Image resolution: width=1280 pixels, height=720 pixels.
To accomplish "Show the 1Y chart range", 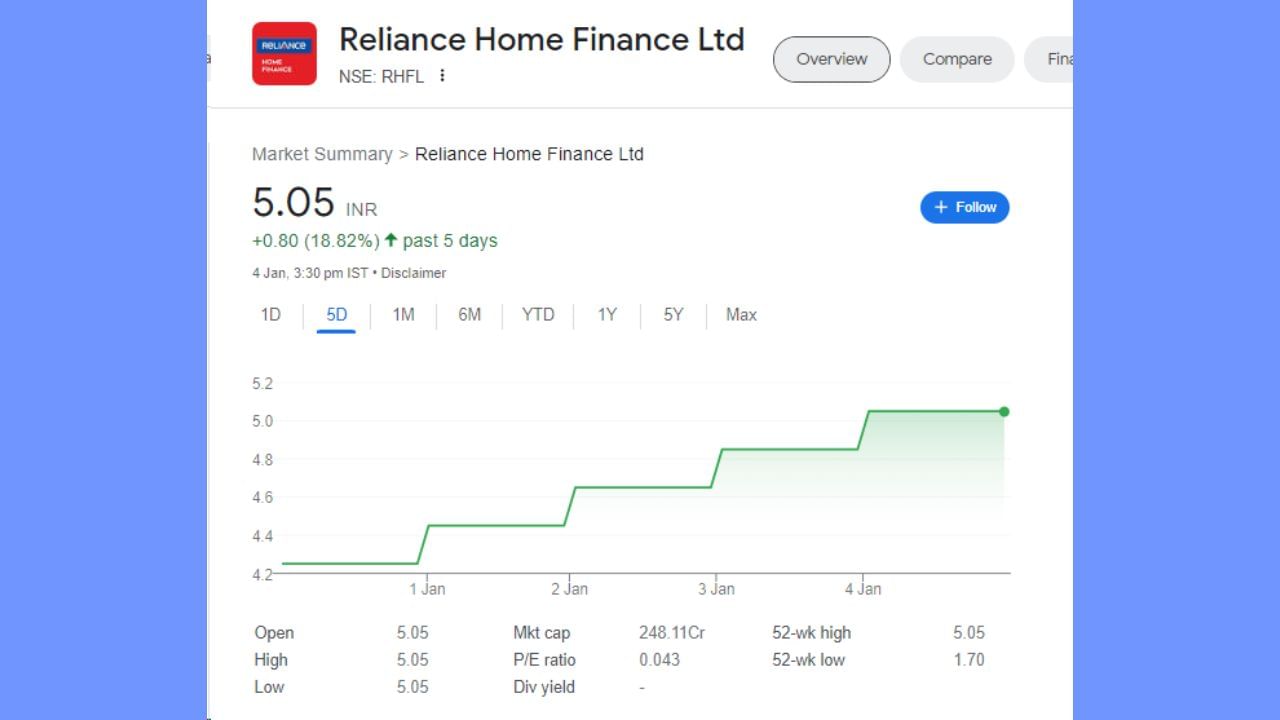I will [607, 315].
